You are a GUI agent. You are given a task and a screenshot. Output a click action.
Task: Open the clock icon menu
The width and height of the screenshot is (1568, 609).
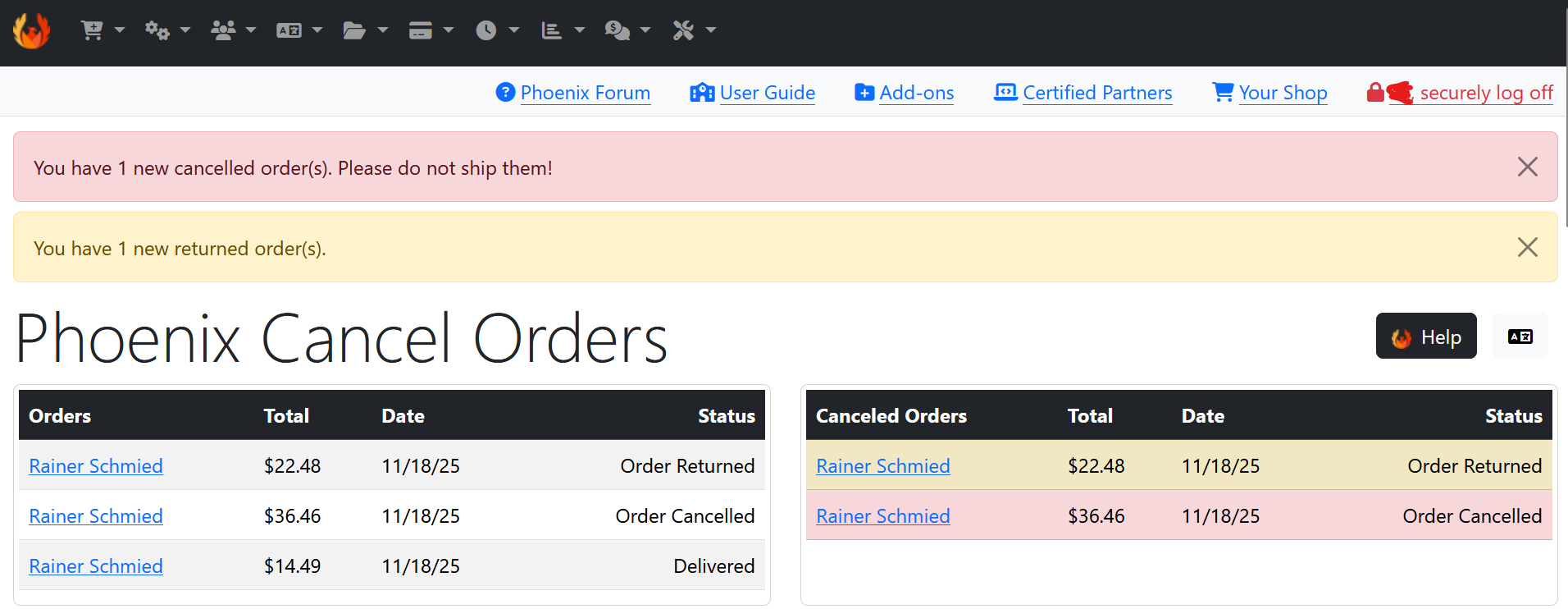click(497, 30)
